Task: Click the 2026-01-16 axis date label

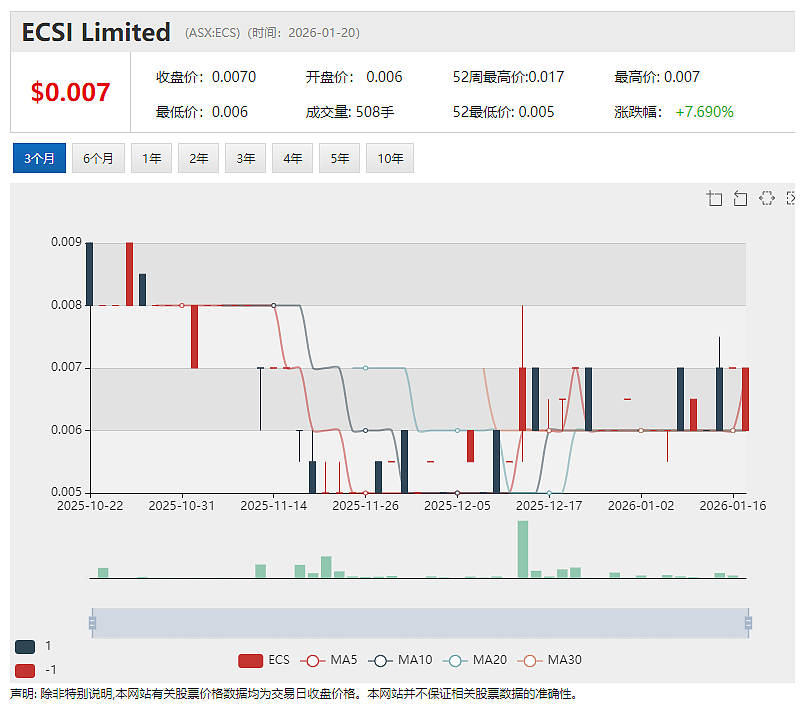Action: pos(732,506)
